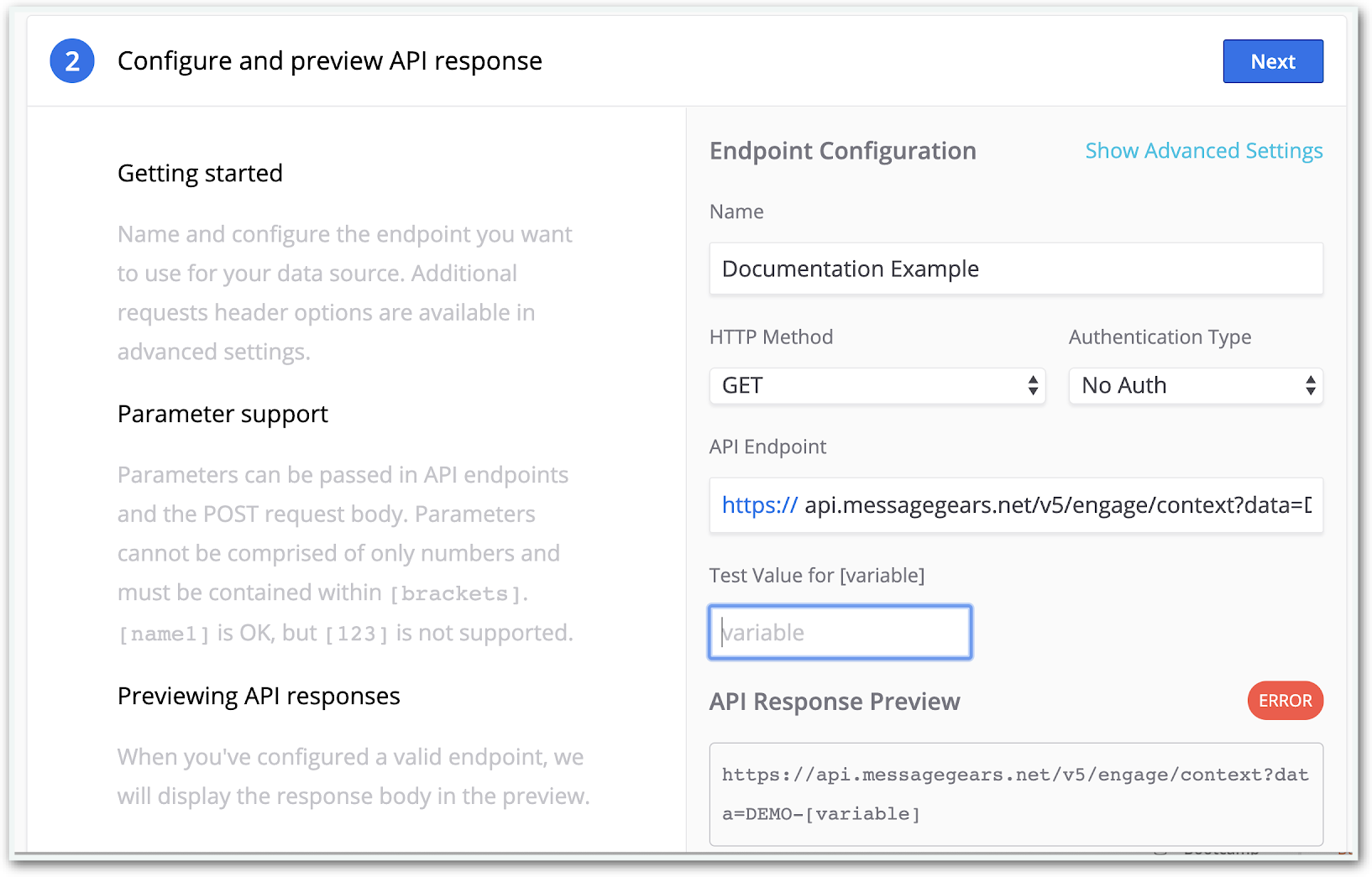Click the Endpoint Configuration heading
Screen dimensions: 1372x877
[x=842, y=151]
